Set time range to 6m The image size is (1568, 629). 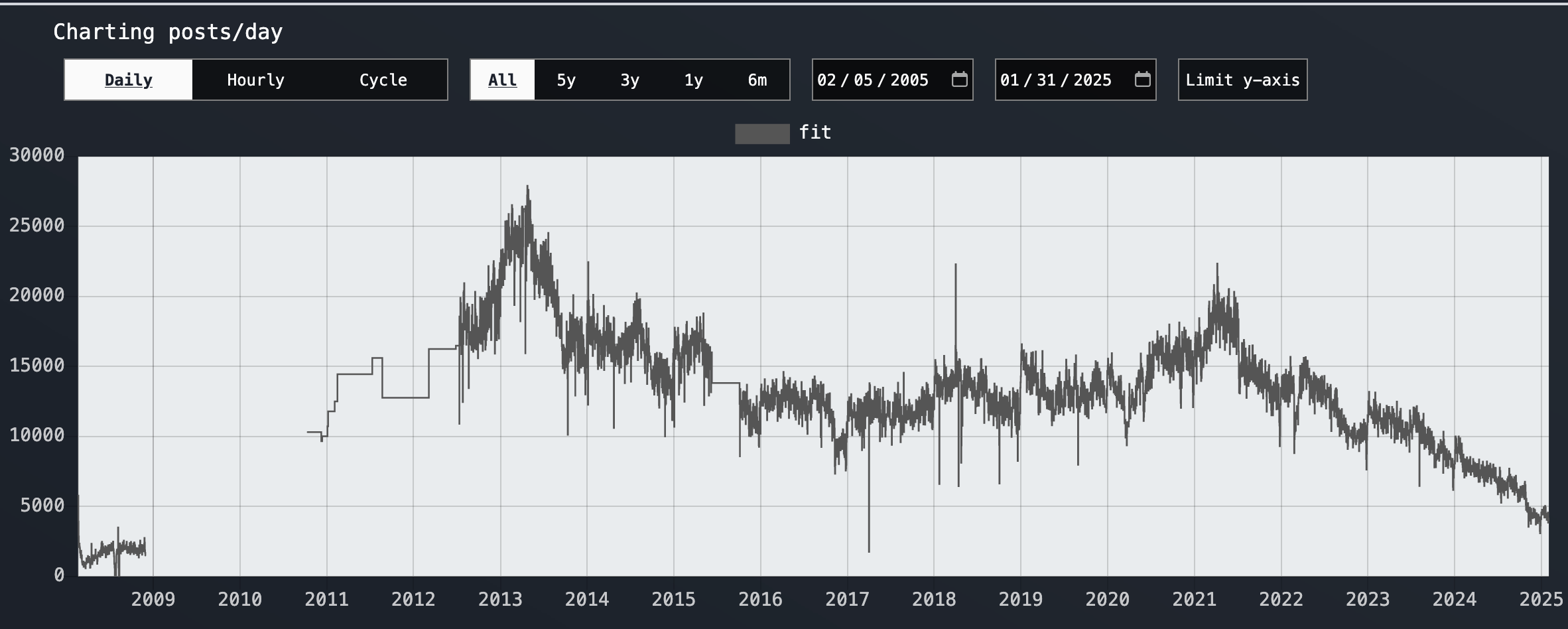point(757,80)
